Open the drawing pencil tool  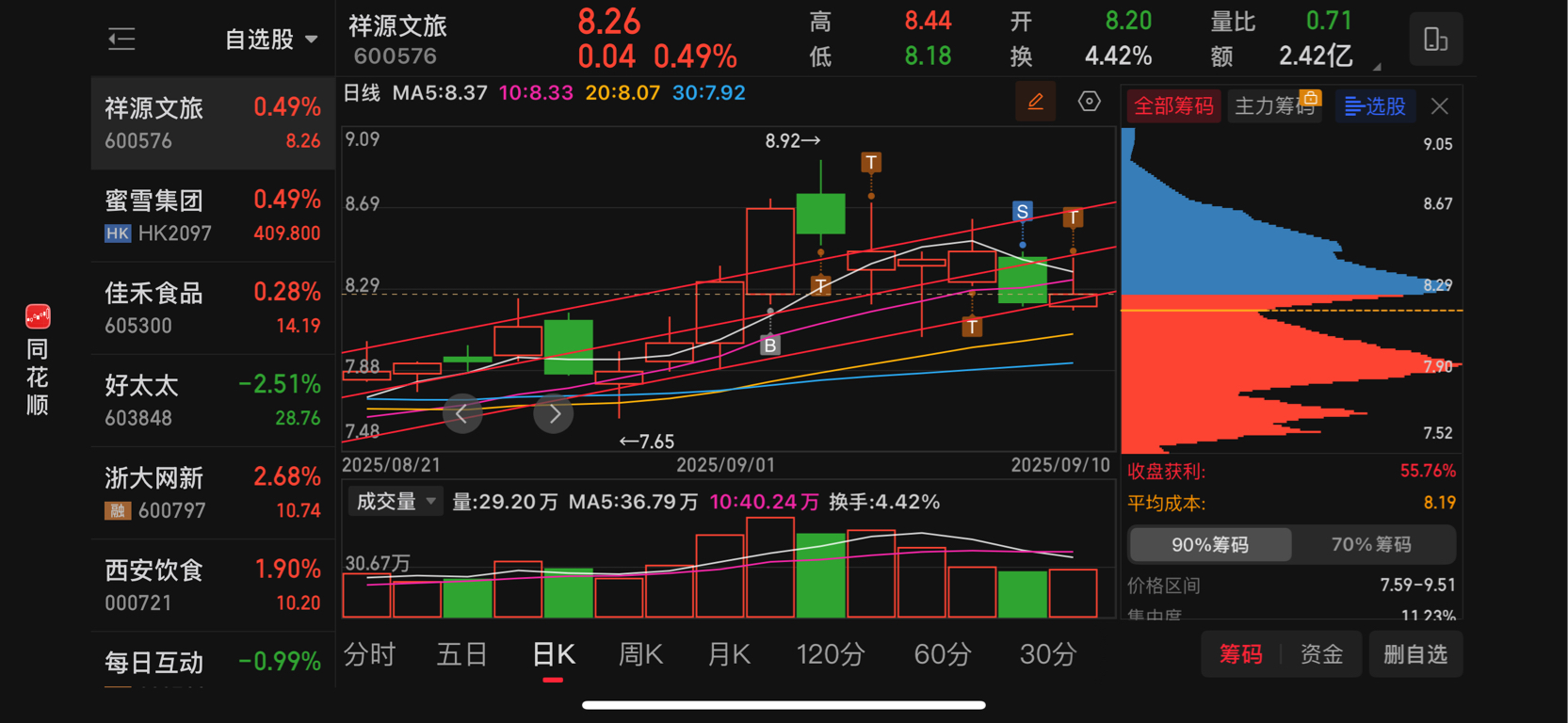[1035, 102]
